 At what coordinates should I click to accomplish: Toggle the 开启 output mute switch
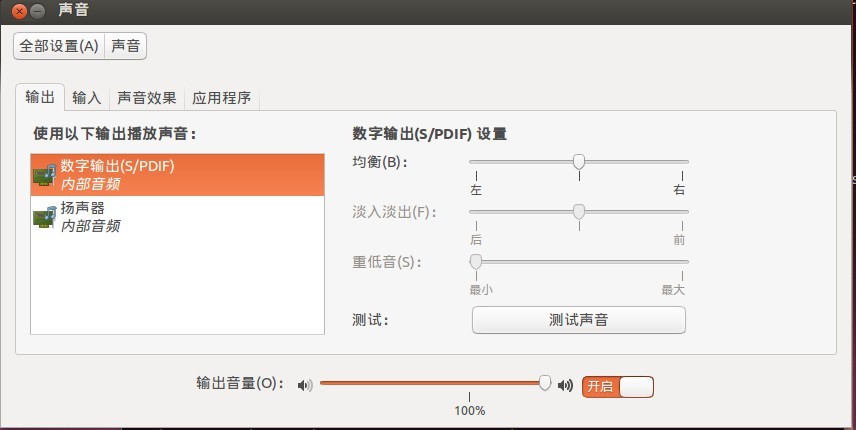[x=618, y=386]
